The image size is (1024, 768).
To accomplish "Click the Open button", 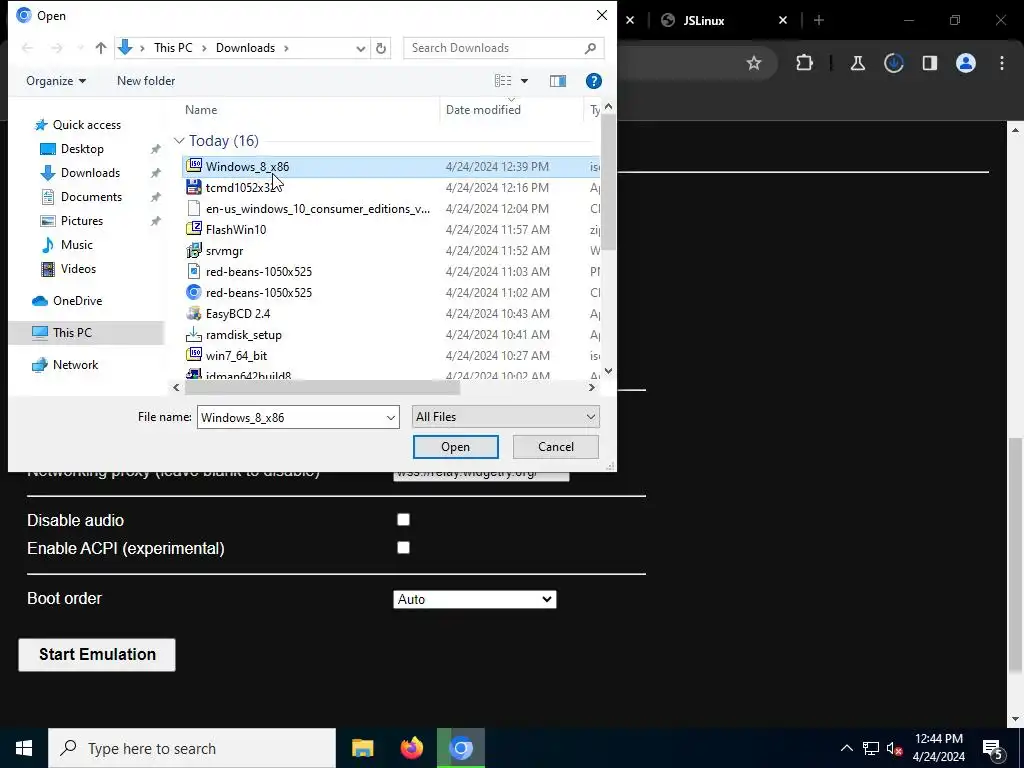I will click(x=455, y=447).
